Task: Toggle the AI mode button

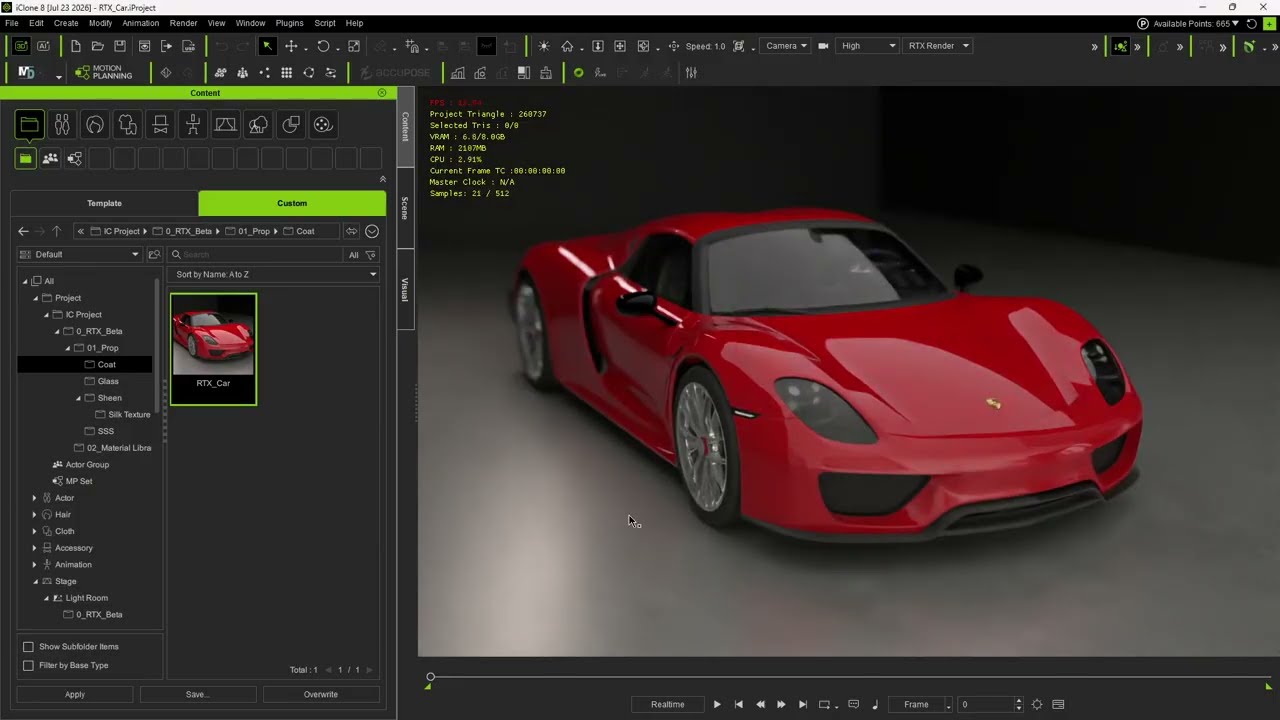Action: click(44, 46)
